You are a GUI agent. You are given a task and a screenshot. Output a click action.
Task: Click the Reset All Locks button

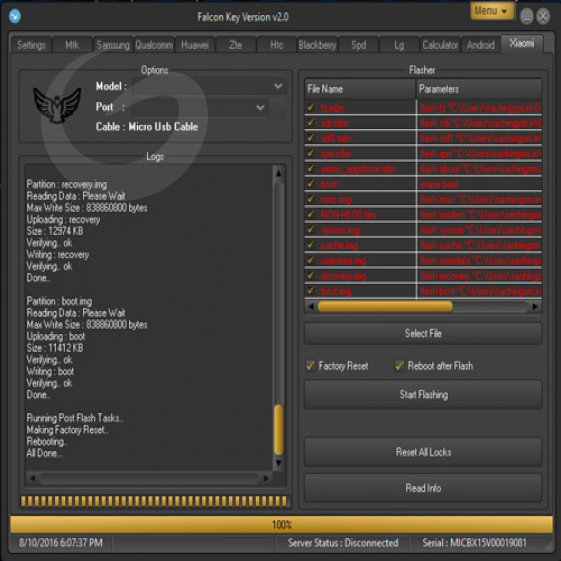pyautogui.click(x=423, y=452)
